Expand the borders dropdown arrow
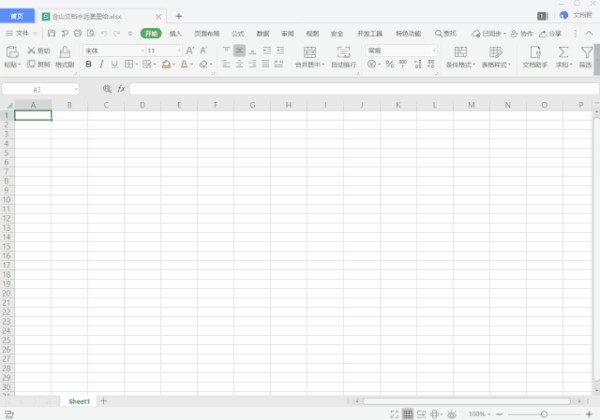 (137, 64)
